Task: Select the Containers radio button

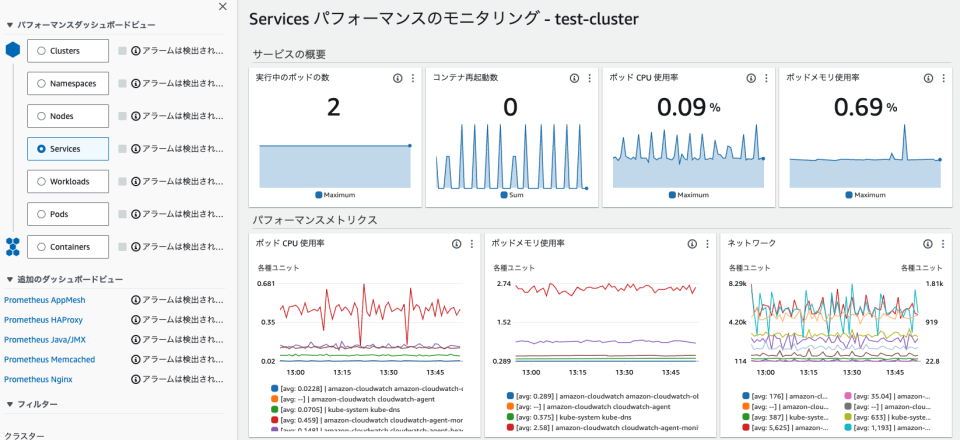Action: click(x=42, y=247)
